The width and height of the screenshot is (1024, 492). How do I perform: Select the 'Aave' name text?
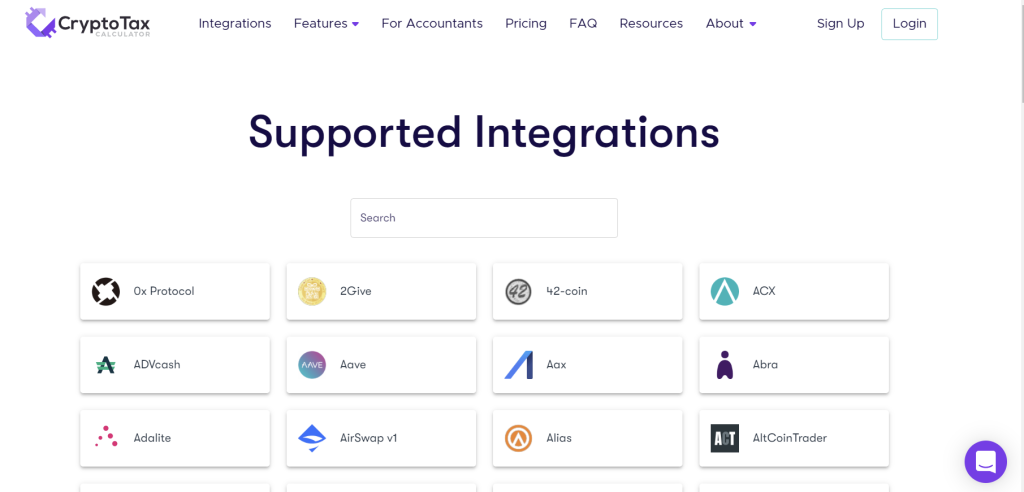point(353,365)
